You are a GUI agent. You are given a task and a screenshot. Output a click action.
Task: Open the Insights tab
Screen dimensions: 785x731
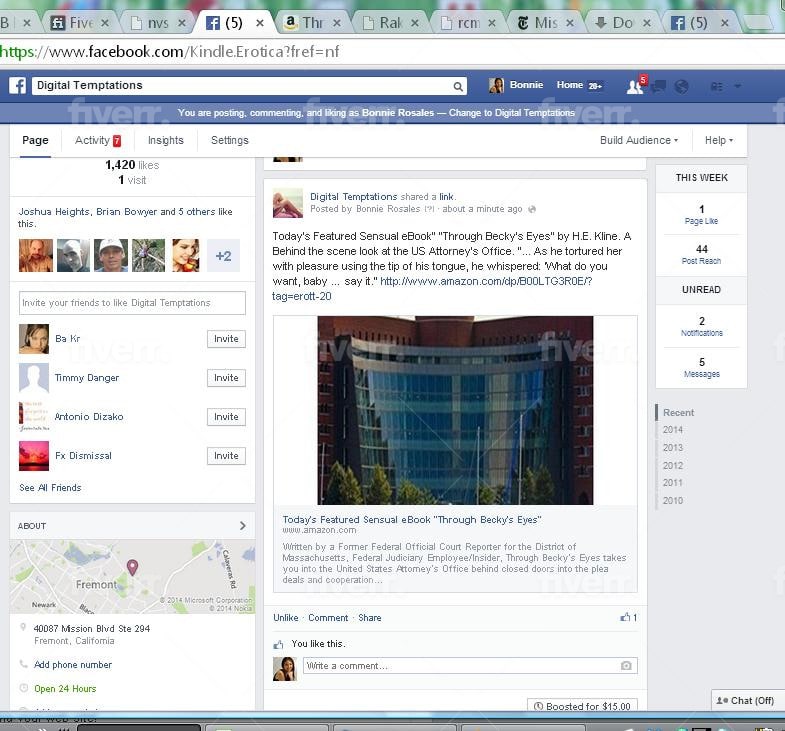tap(166, 140)
